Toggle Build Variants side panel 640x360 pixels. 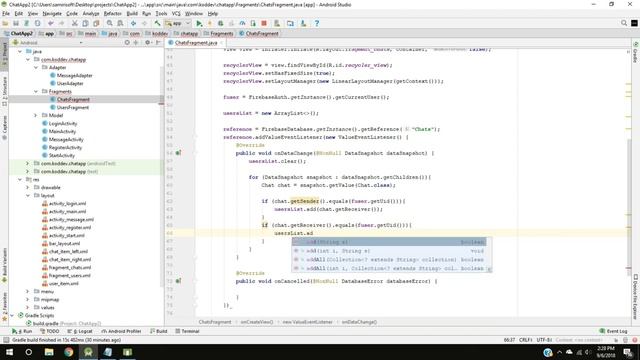tap(4, 265)
